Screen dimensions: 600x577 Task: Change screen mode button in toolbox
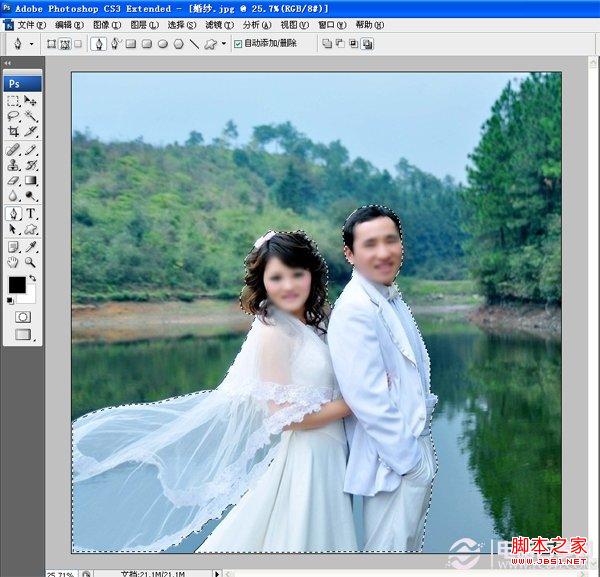pyautogui.click(x=23, y=334)
